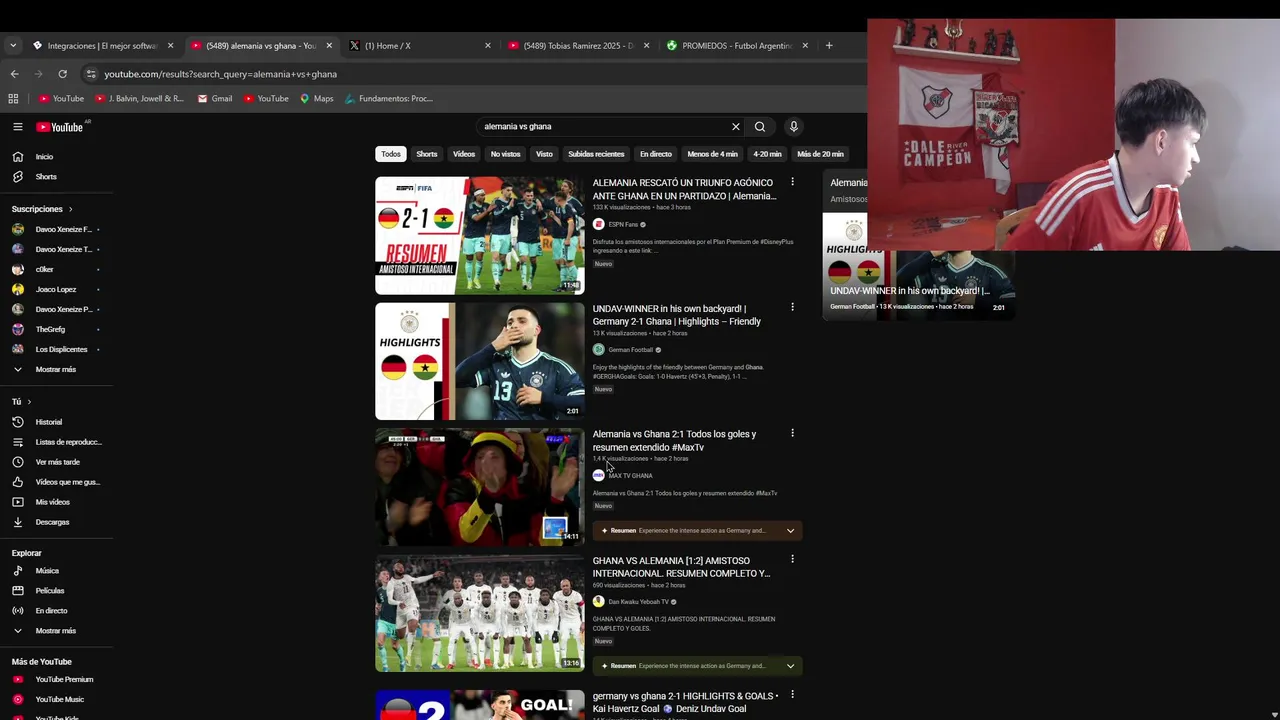Select Subidas recientes filter
This screenshot has width=1280, height=720.
click(x=596, y=154)
